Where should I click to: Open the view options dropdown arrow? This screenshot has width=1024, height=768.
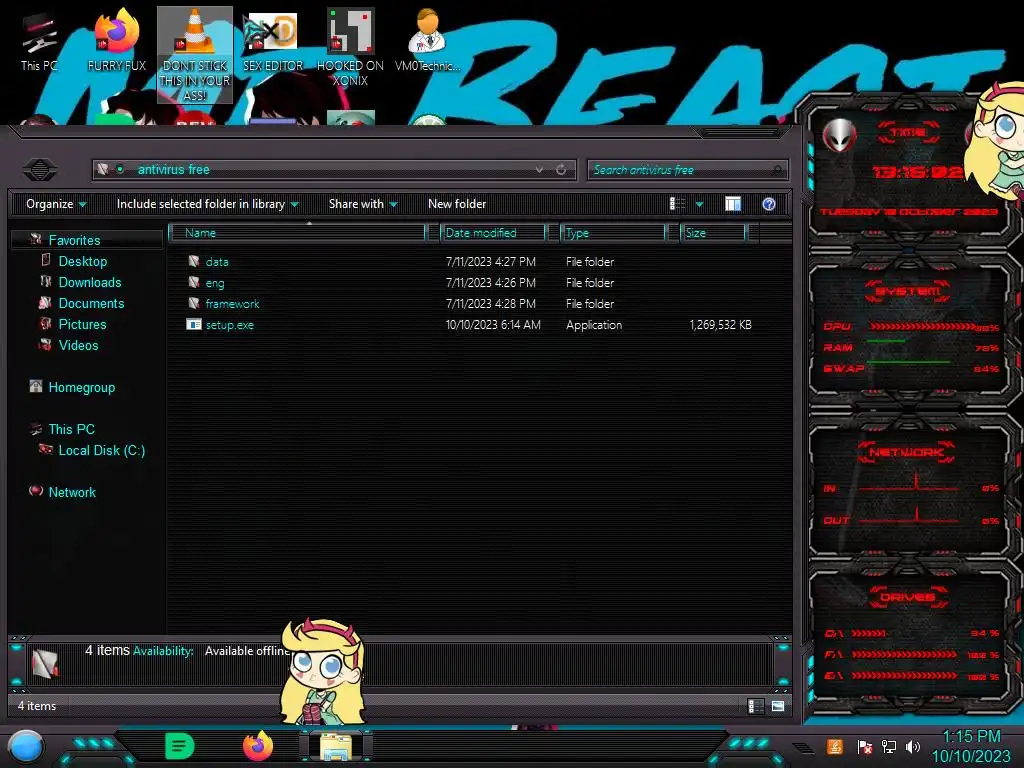699,204
